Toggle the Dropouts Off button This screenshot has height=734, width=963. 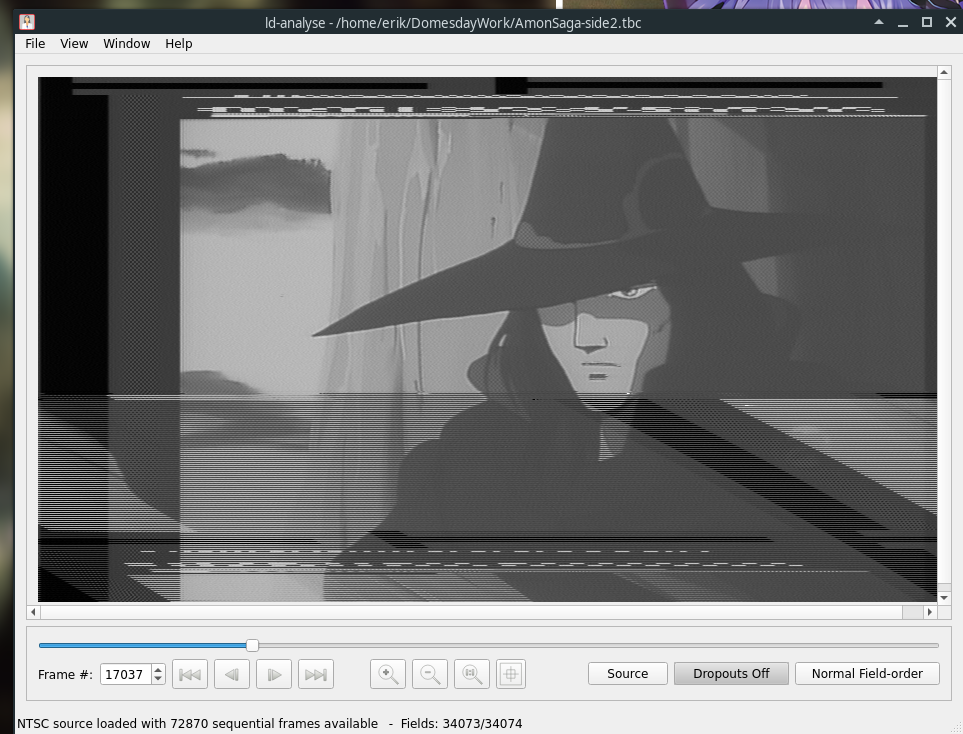coord(731,673)
